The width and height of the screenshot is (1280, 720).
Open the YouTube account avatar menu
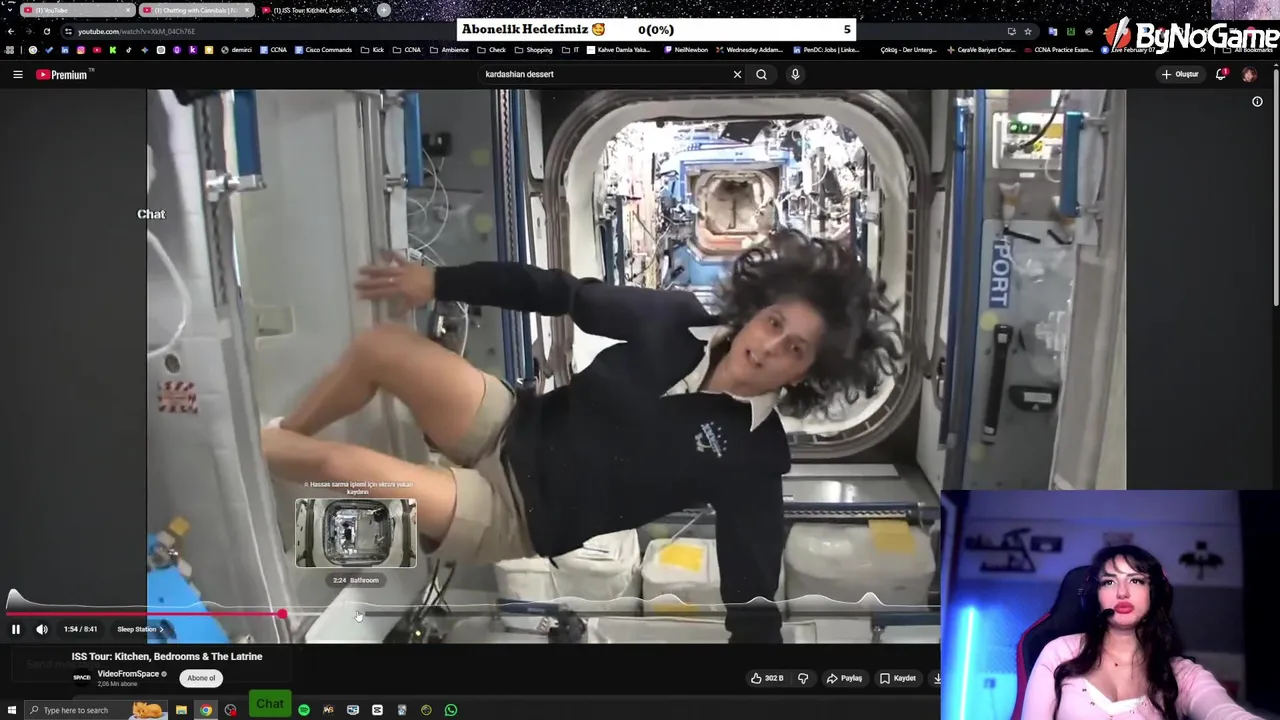[x=1249, y=74]
